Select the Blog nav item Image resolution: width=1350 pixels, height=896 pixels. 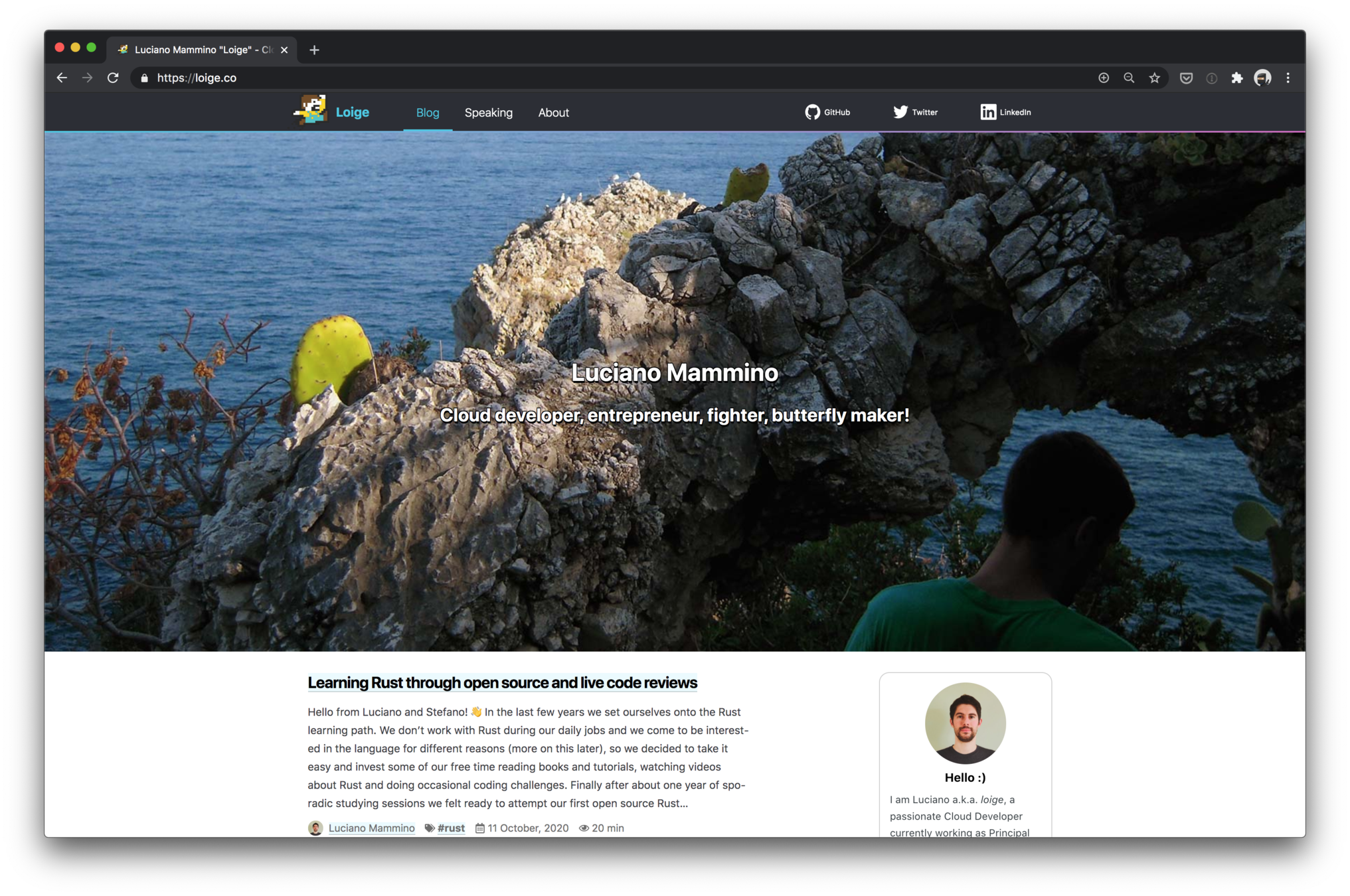[x=427, y=113]
